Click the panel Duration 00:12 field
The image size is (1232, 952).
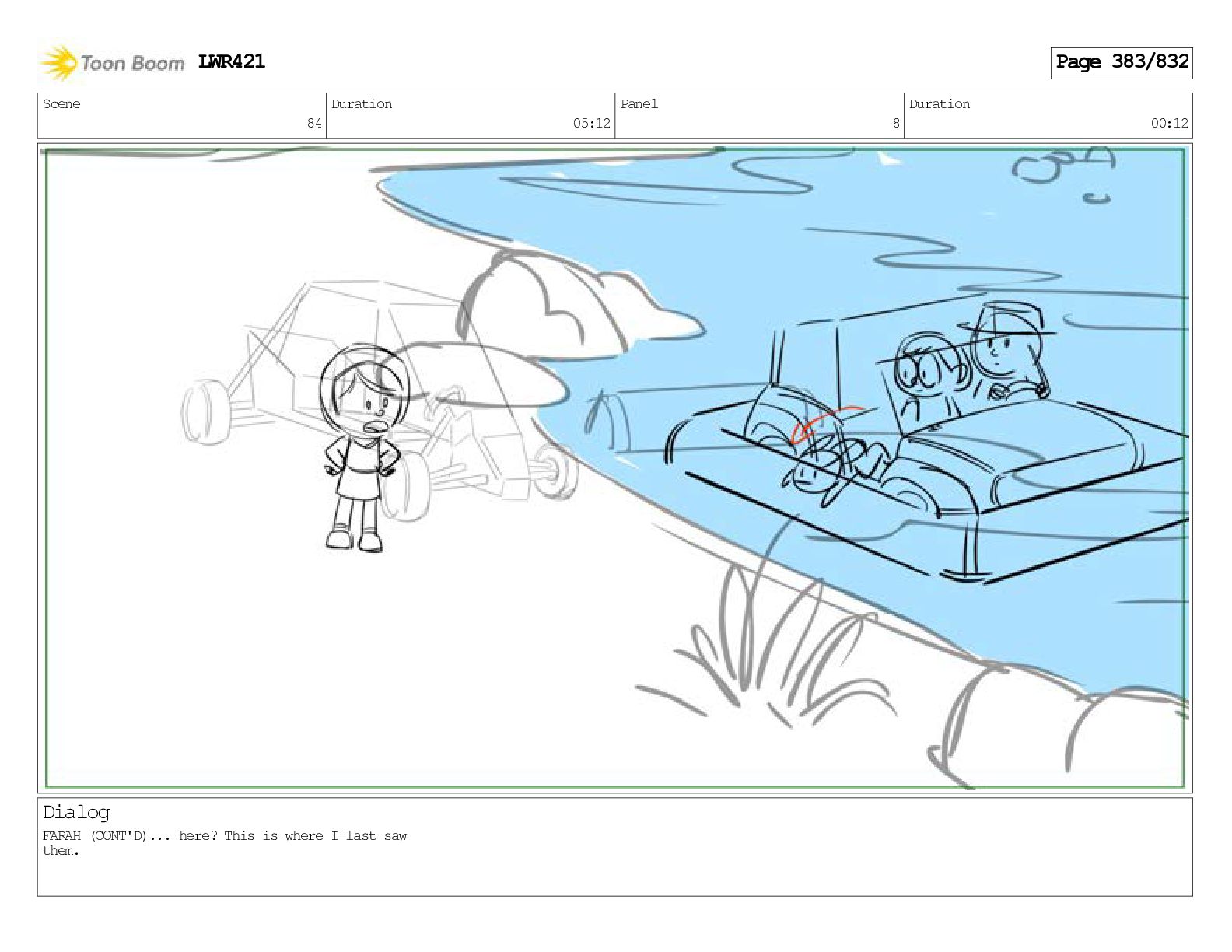coord(1048,115)
